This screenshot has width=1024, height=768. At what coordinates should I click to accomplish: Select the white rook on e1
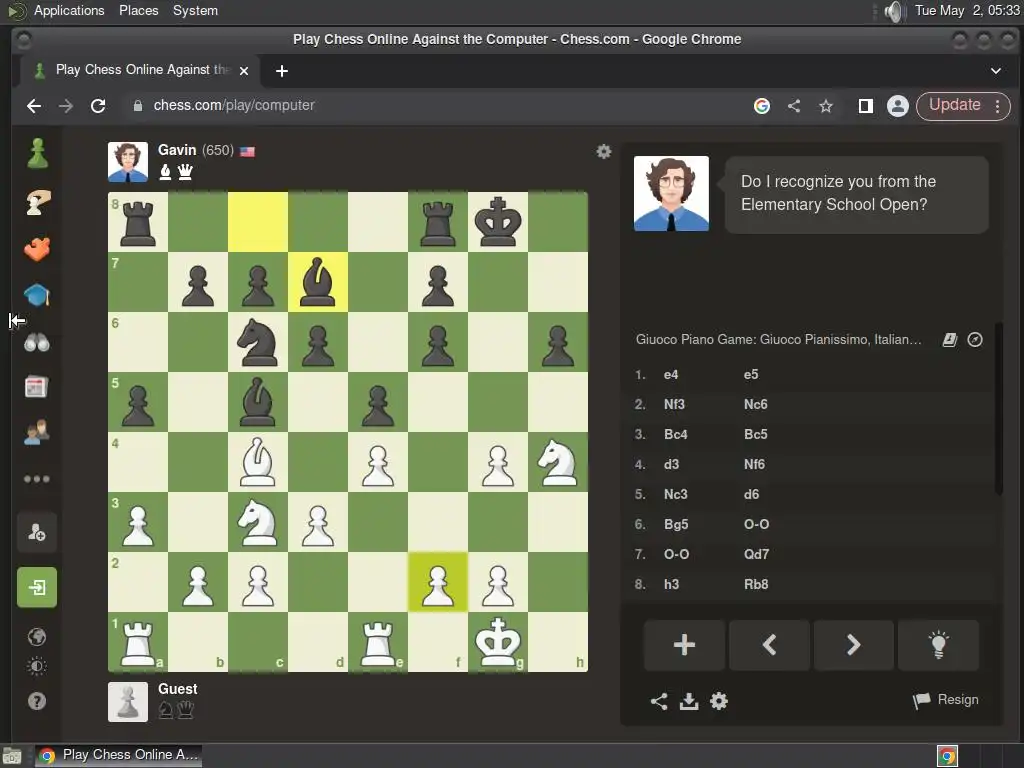click(x=377, y=642)
